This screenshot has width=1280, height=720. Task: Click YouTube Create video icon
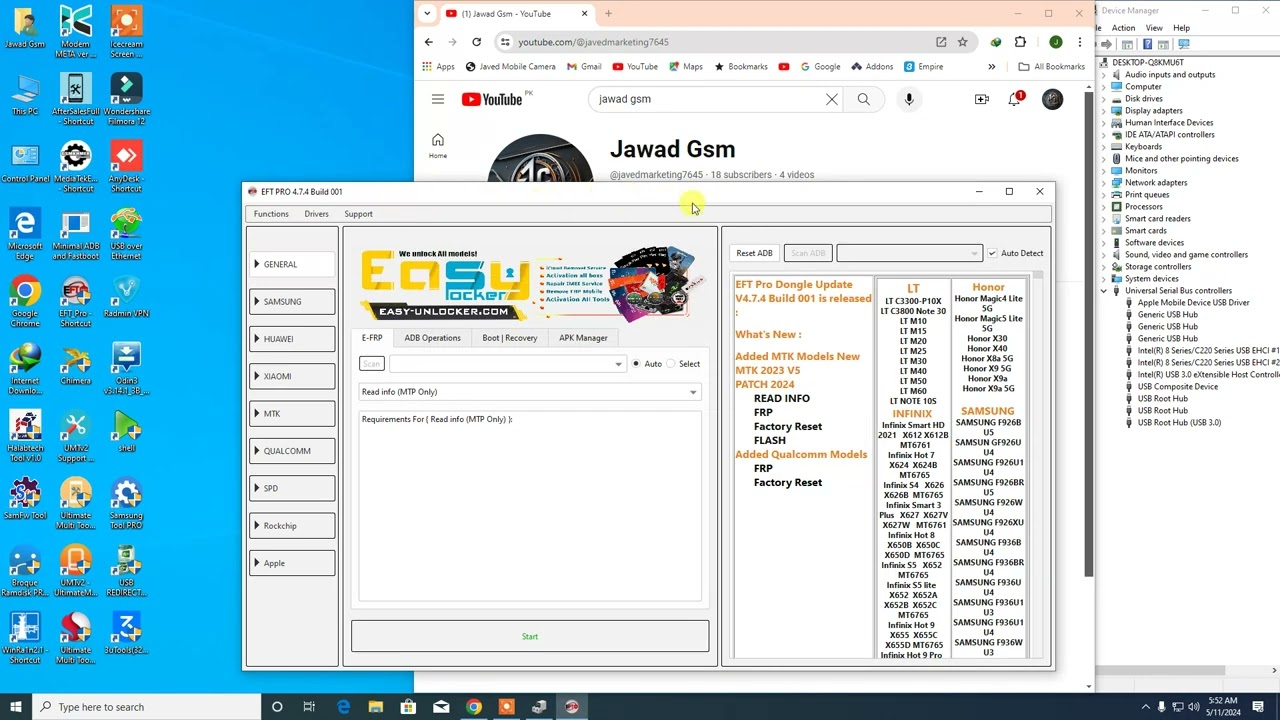click(982, 99)
